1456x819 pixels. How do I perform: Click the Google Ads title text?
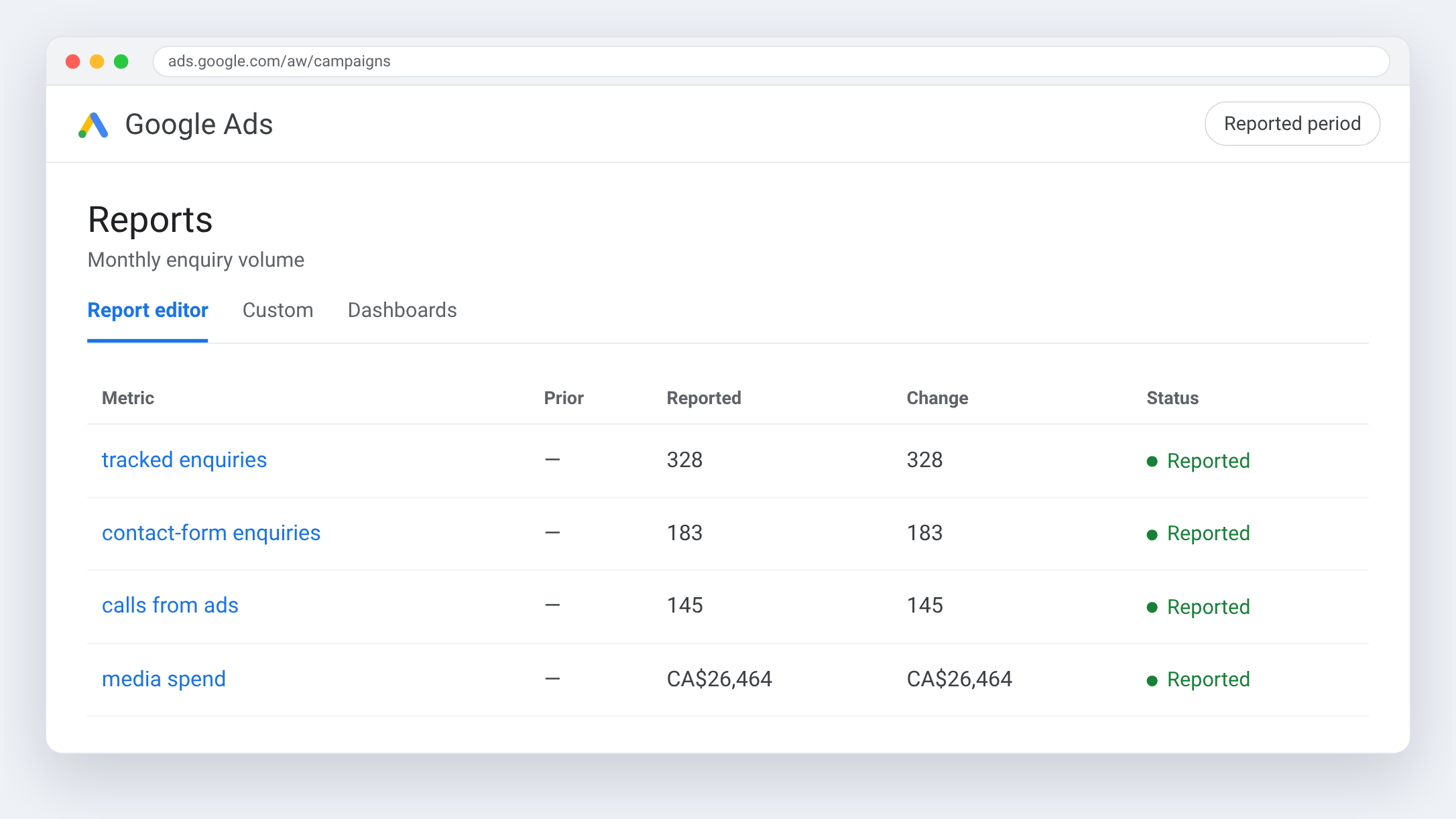pos(199,125)
